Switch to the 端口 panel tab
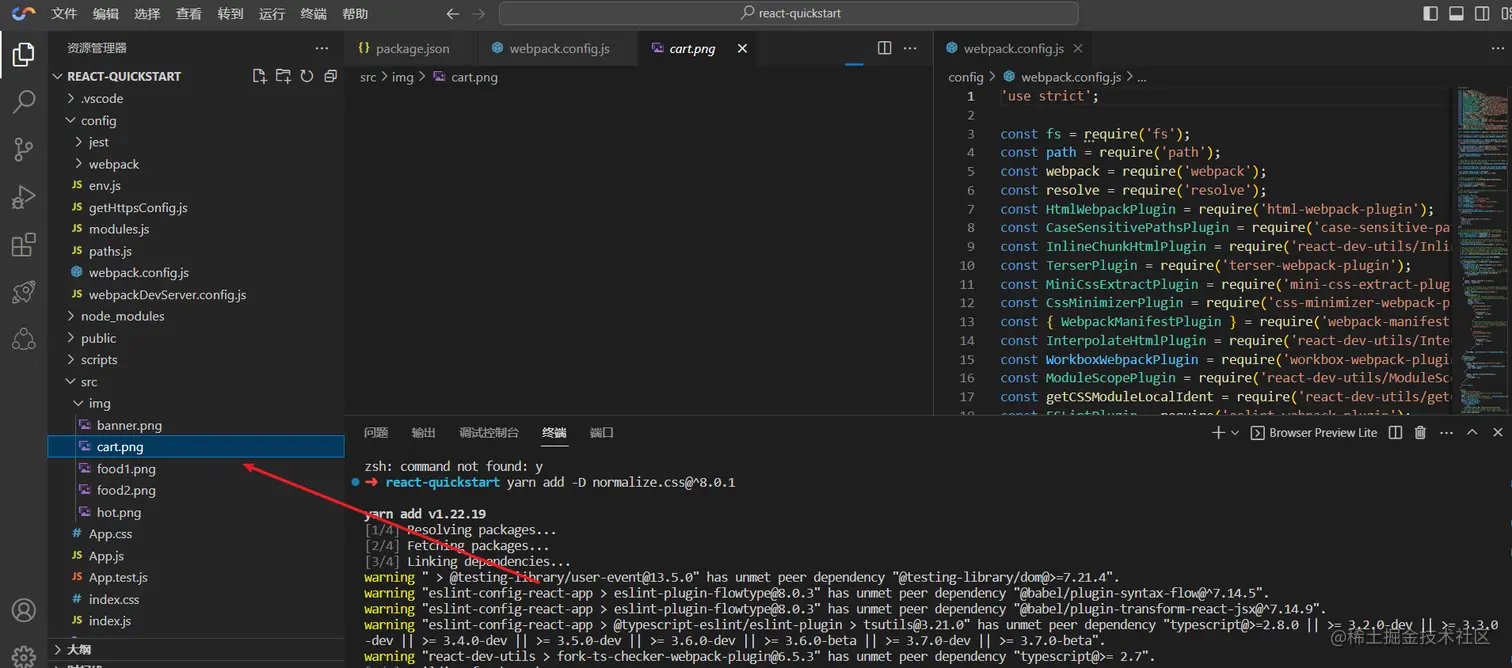This screenshot has width=1512, height=668. [602, 433]
